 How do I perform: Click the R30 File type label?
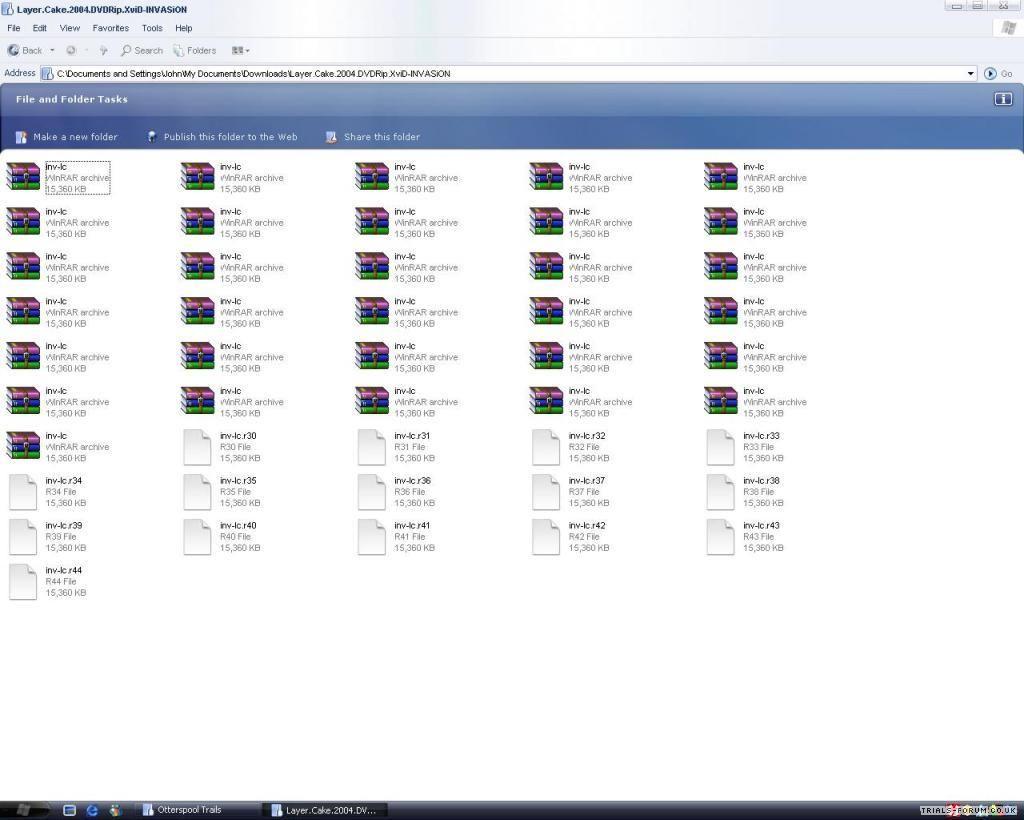(x=235, y=447)
